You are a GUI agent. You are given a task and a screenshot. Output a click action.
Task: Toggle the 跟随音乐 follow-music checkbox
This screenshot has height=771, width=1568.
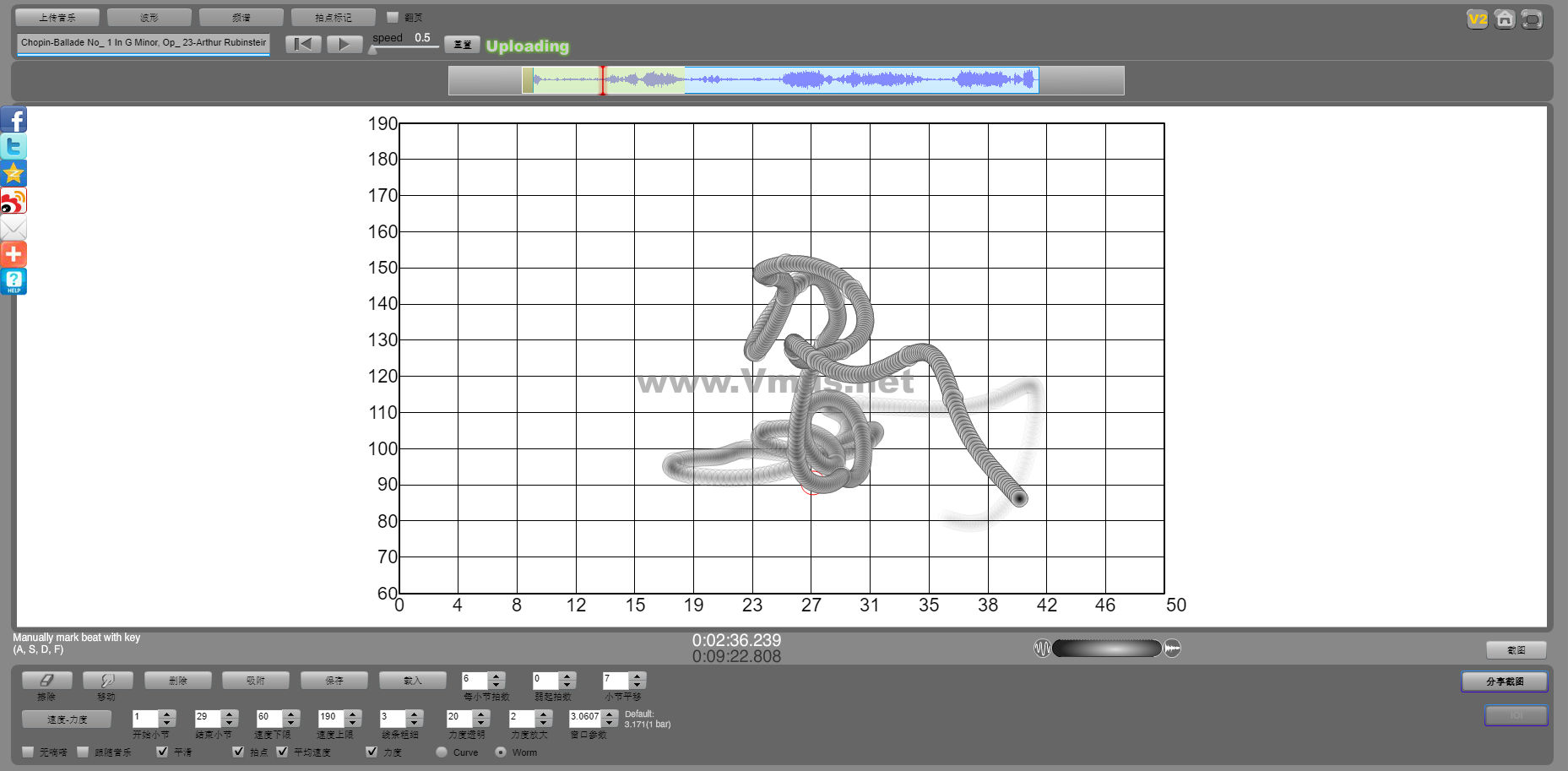(83, 752)
